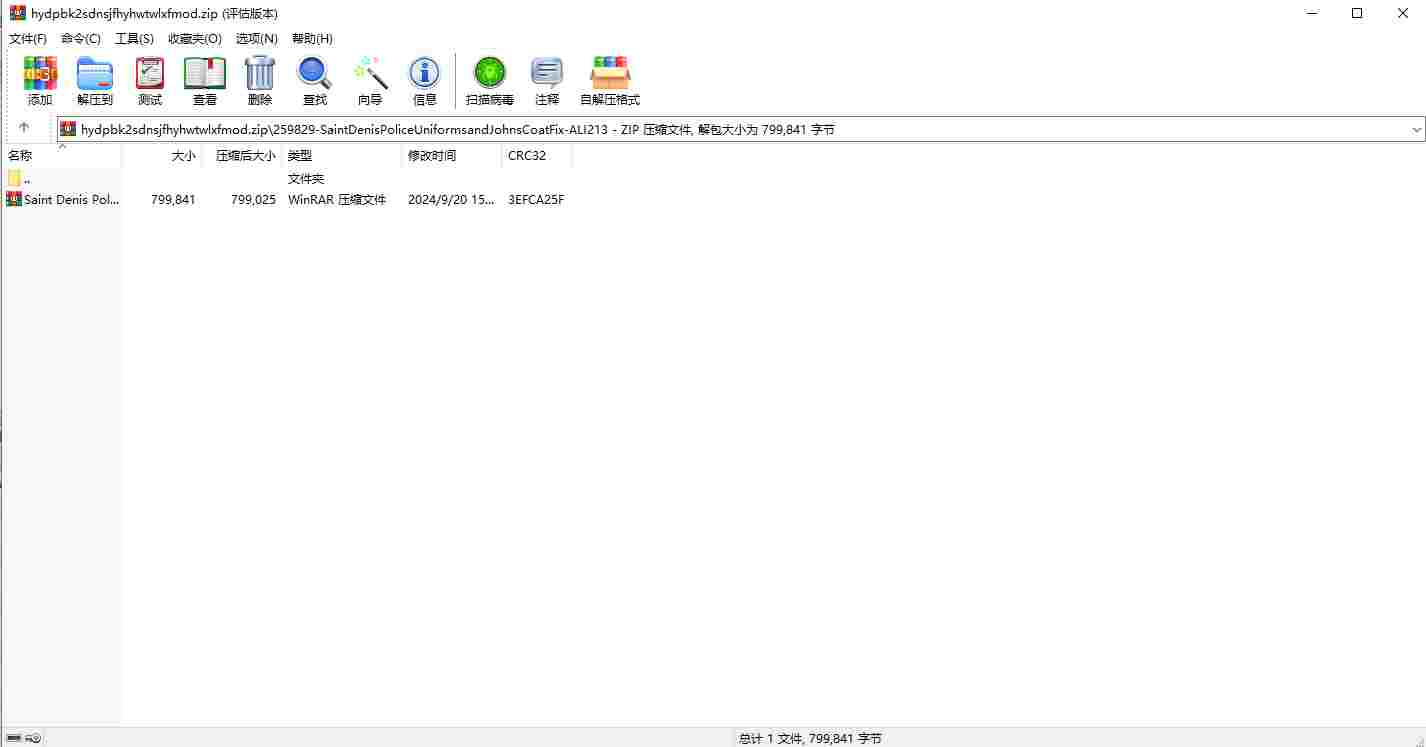Click the archive icon in address bar
The width and height of the screenshot is (1426, 747).
[68, 129]
